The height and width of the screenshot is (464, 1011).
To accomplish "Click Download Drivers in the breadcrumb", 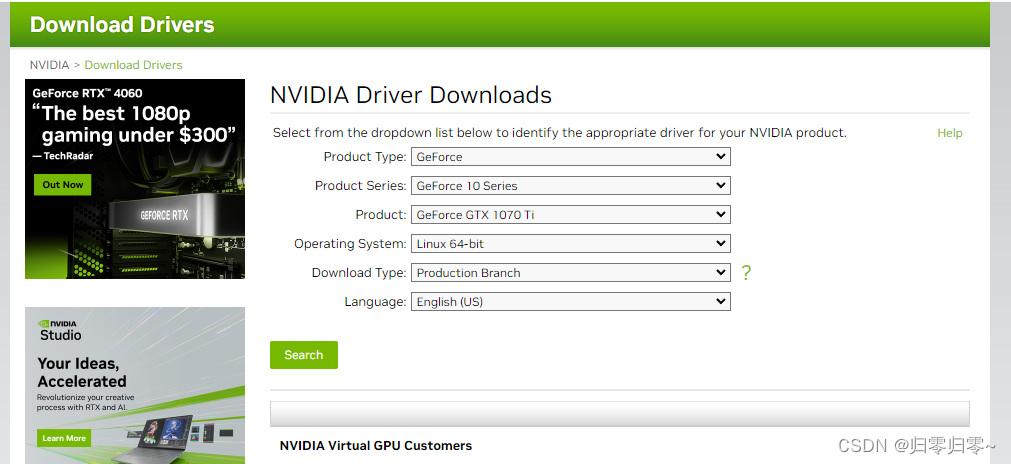I will click(x=133, y=65).
